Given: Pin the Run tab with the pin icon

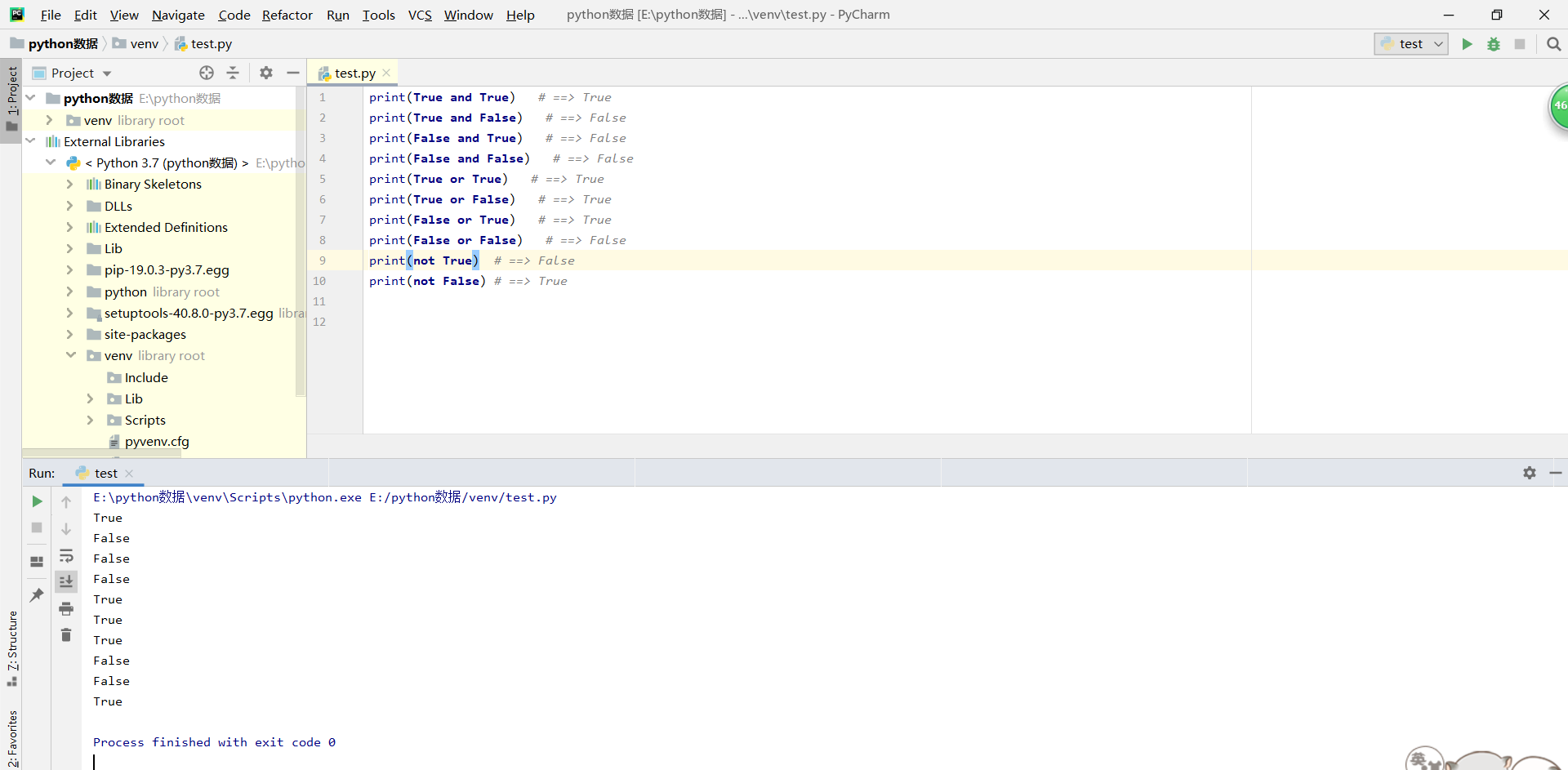Looking at the screenshot, I should point(36,595).
